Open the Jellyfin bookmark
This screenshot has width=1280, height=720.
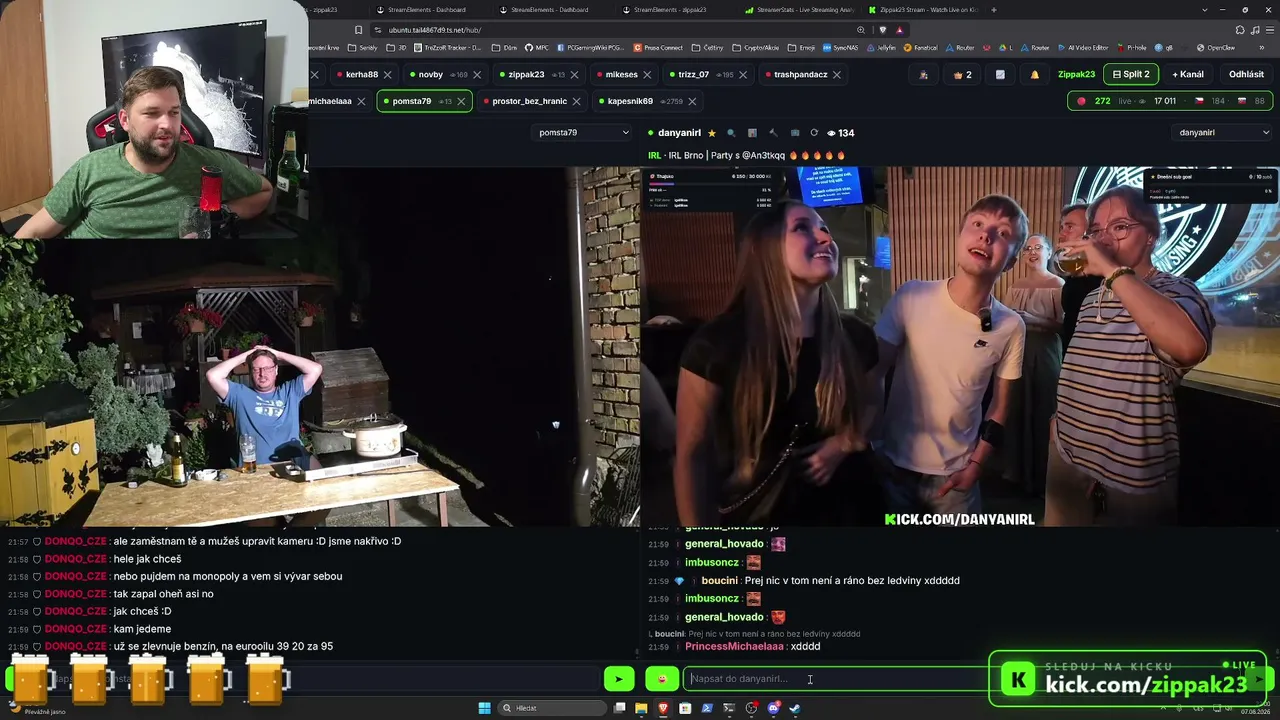click(881, 48)
